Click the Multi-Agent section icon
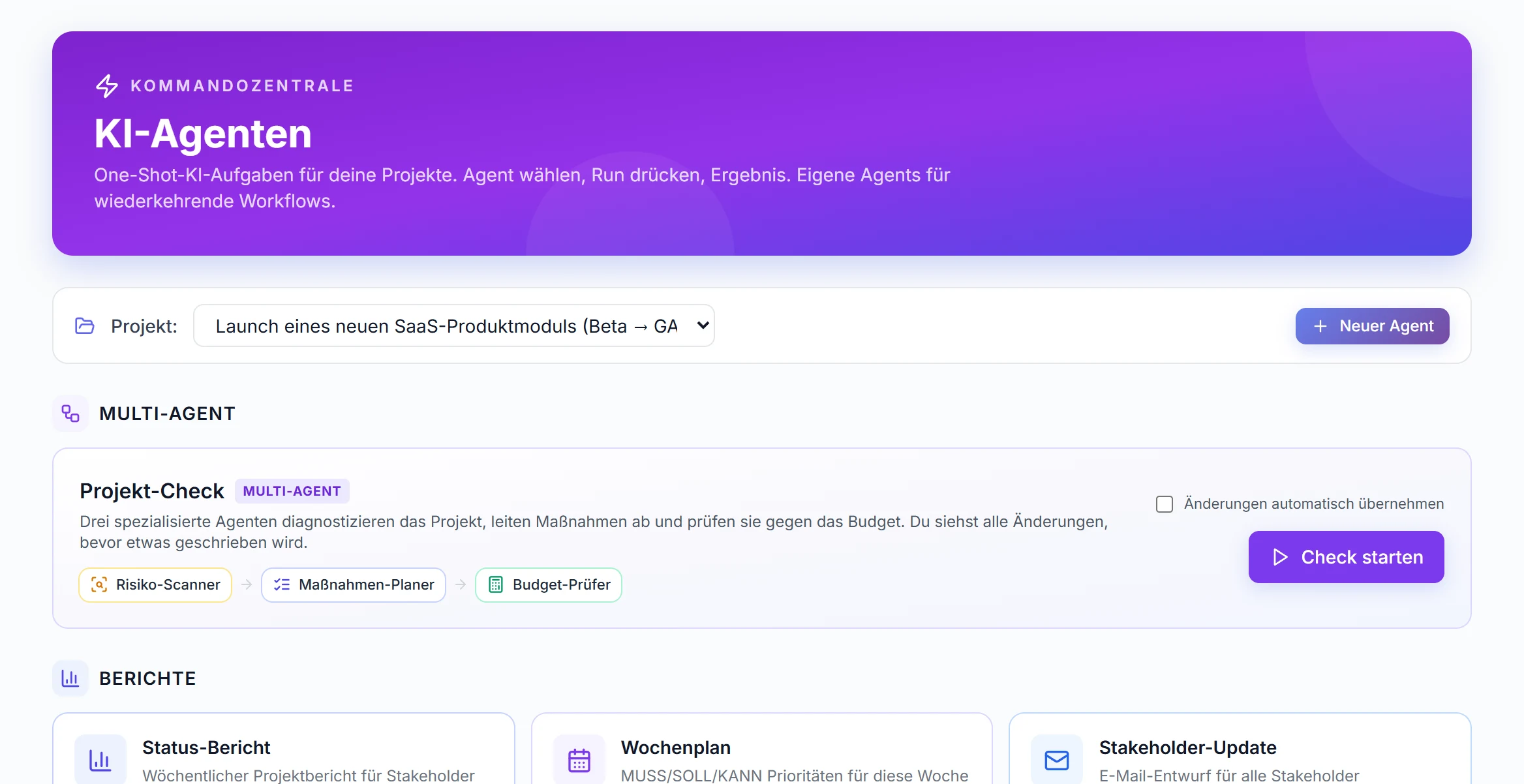The image size is (1524, 784). pyautogui.click(x=70, y=414)
